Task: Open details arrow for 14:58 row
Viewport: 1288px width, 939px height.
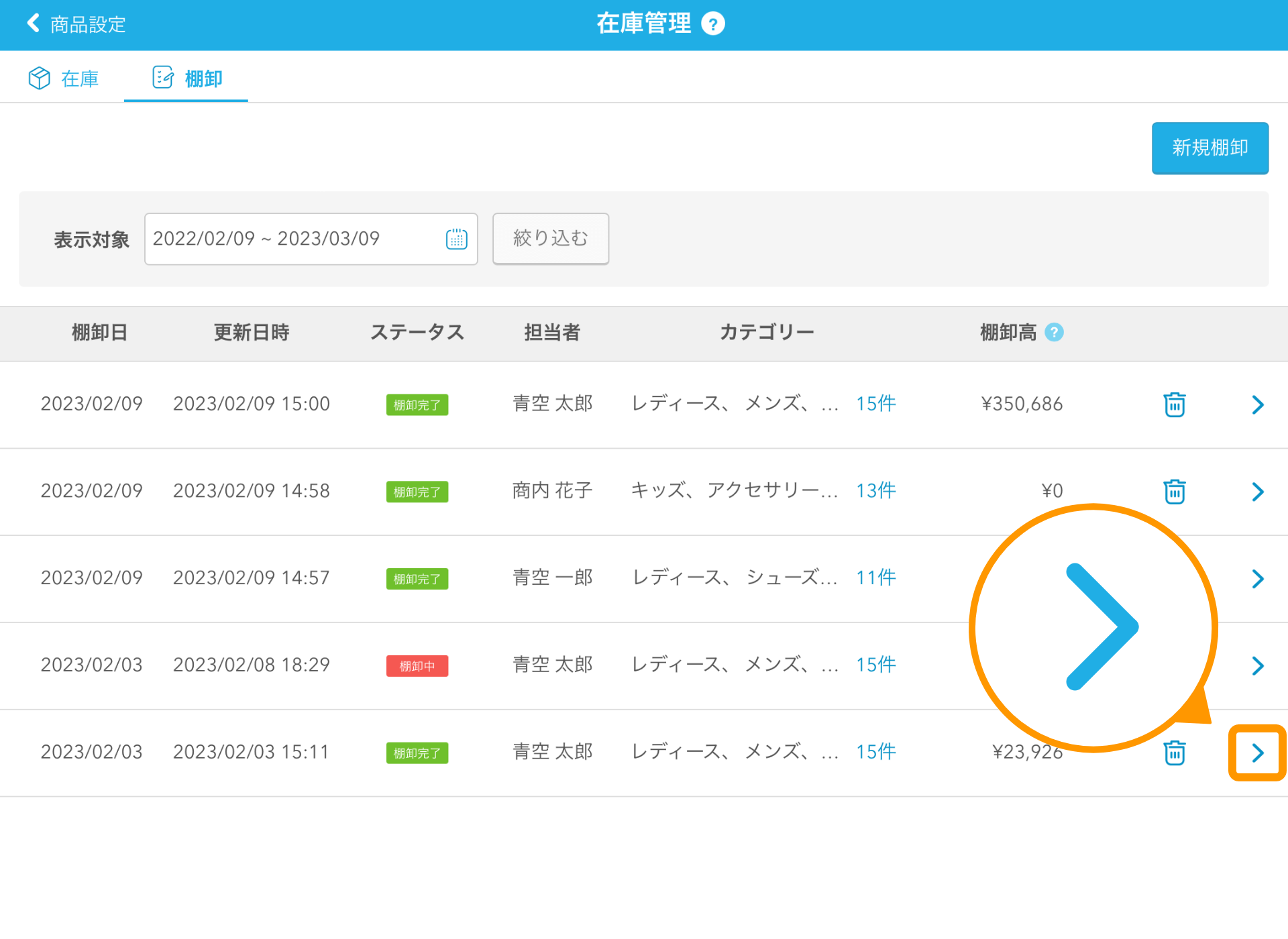Action: (x=1257, y=492)
